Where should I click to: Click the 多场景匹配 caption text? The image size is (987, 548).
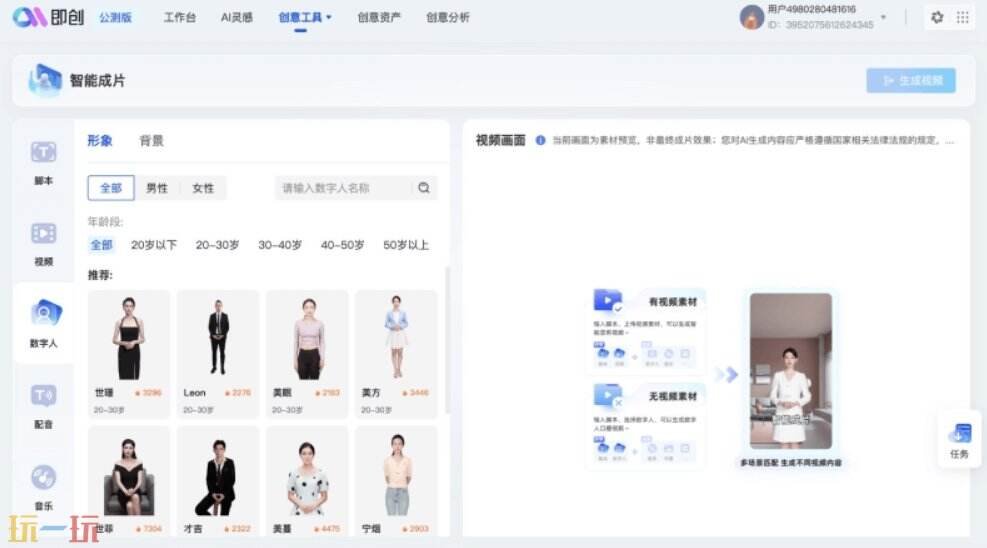(791, 462)
